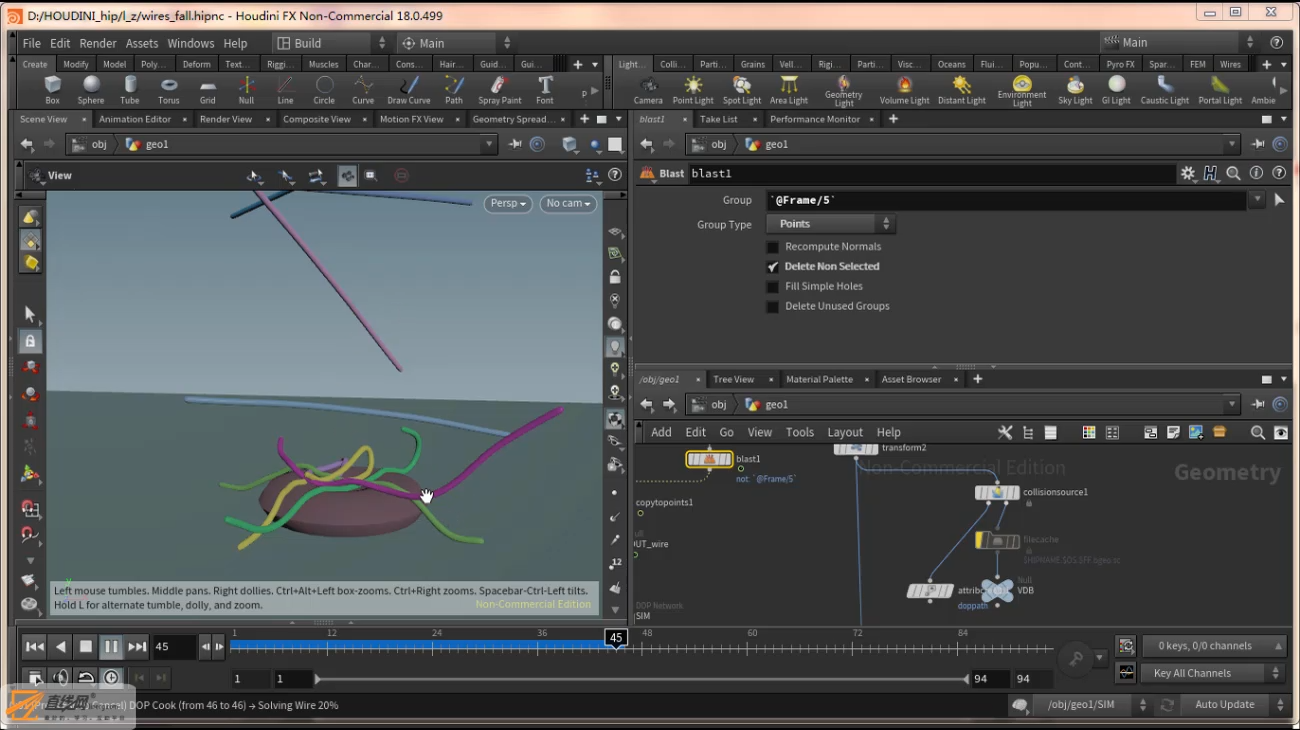Open network editor Layout menu

845,432
